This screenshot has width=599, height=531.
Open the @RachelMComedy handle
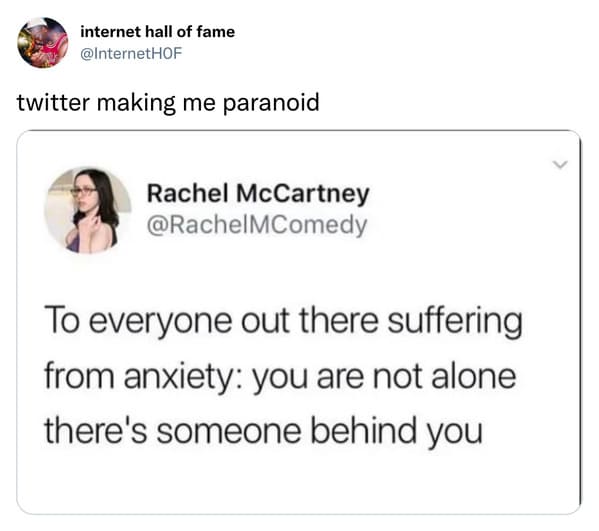click(x=257, y=225)
